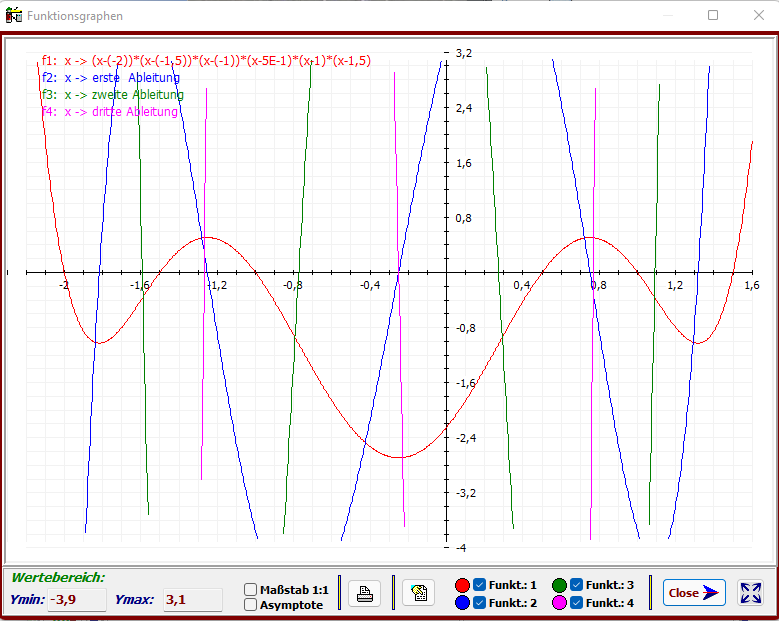This screenshot has width=779, height=621.
Task: Click the blue circle for Funkt. 2
Action: click(x=463, y=603)
